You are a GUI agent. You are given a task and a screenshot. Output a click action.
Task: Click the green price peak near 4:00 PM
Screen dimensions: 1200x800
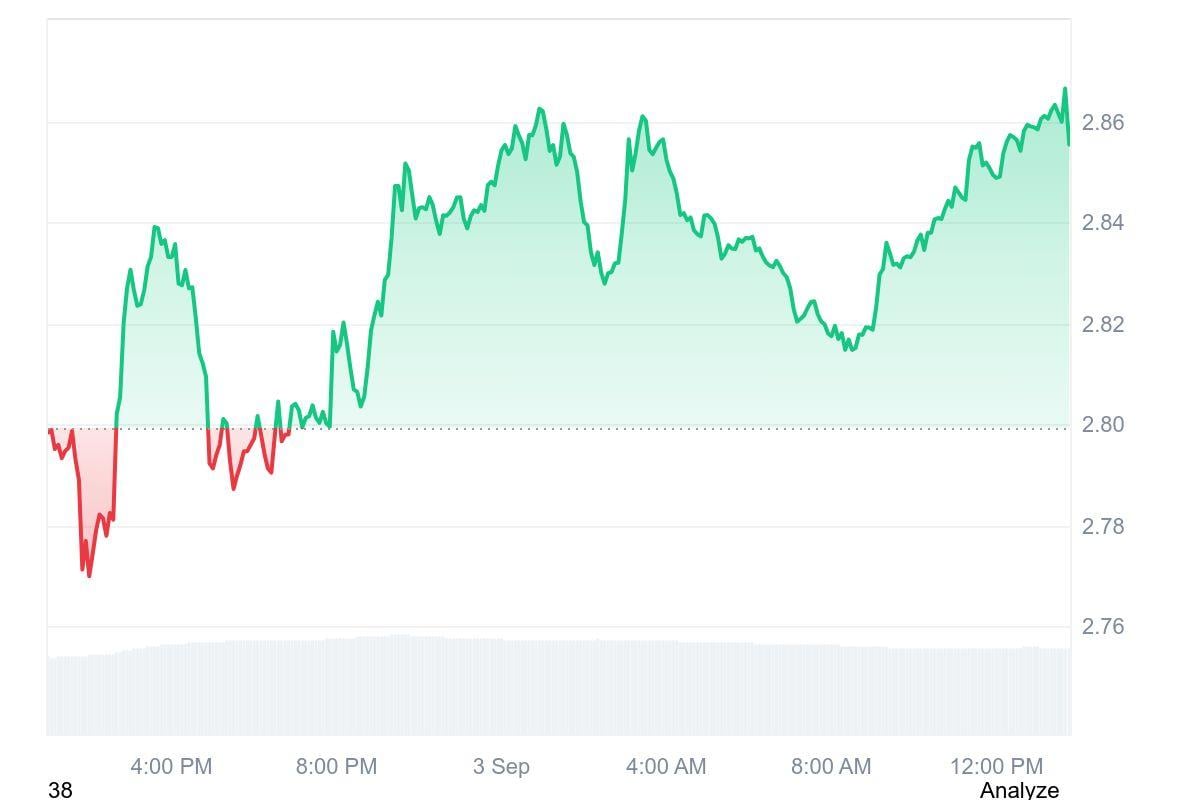155,228
